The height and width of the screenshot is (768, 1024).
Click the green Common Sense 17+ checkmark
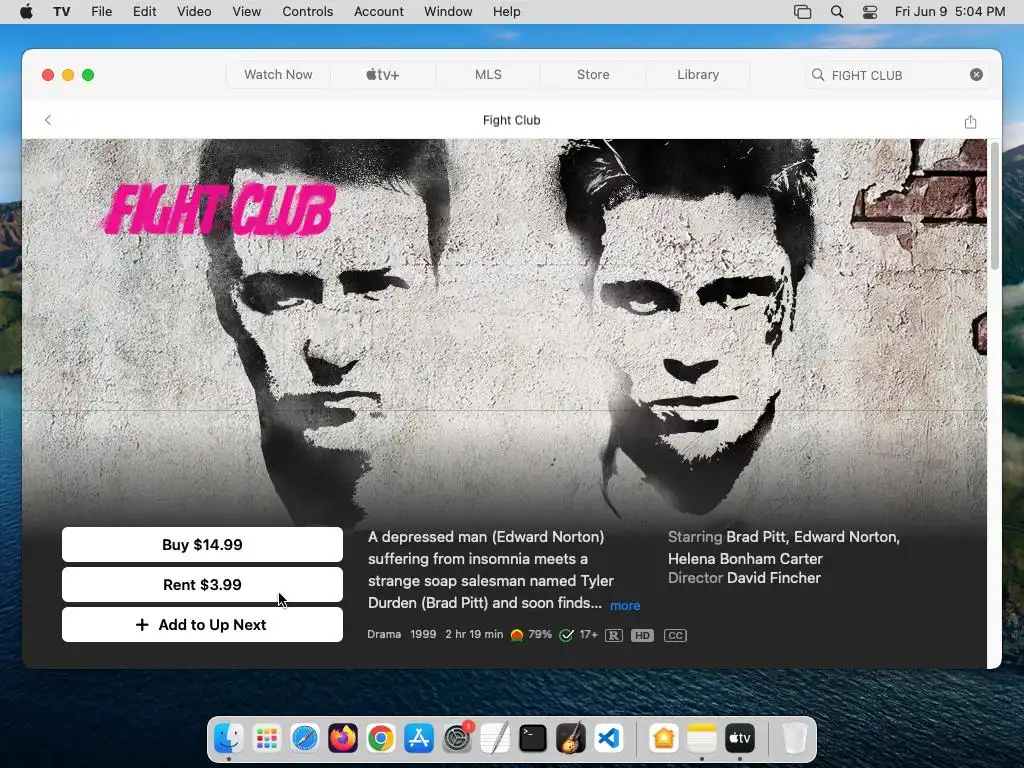(566, 635)
